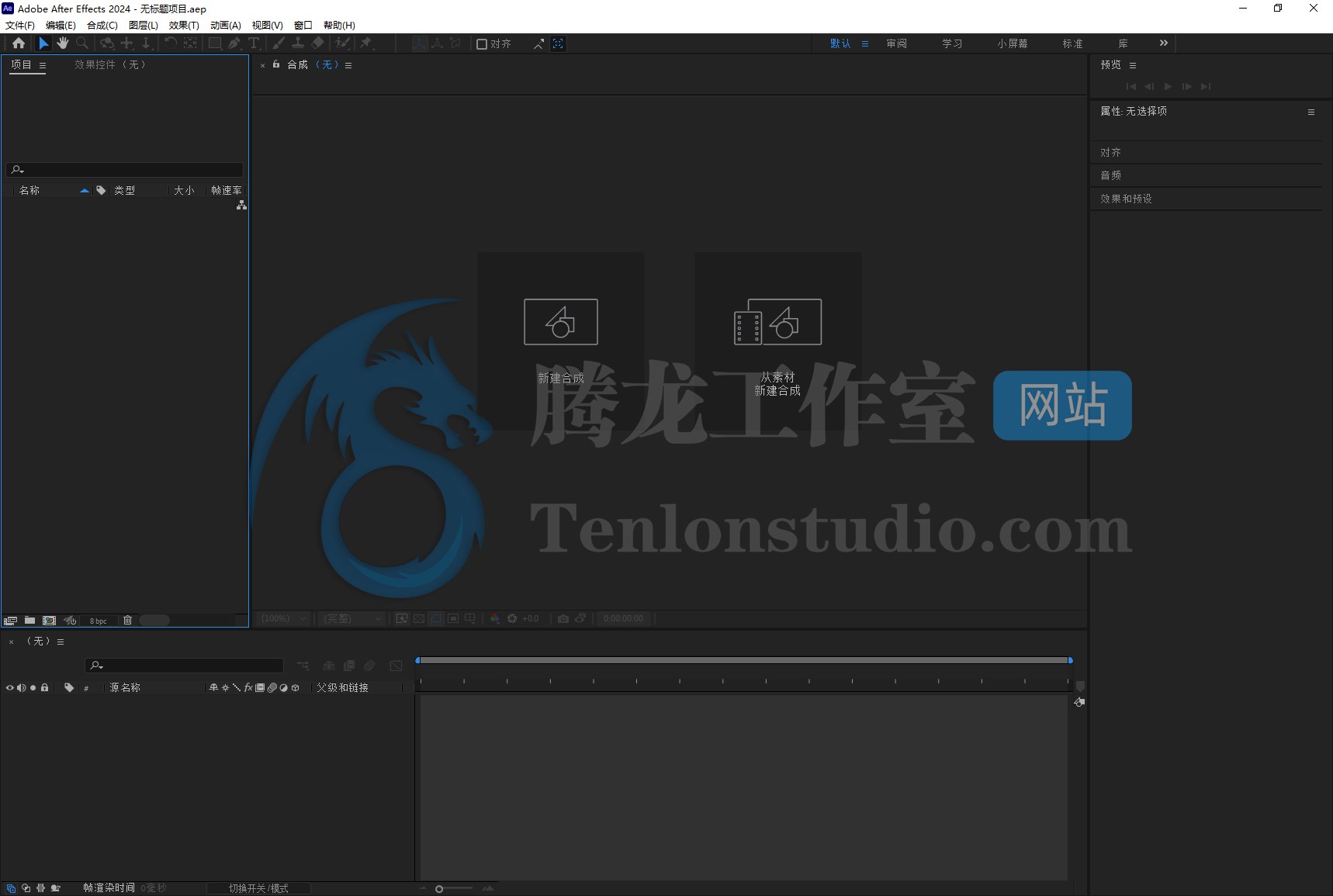Open the 窗口 menu
This screenshot has width=1333, height=896.
pos(303,26)
